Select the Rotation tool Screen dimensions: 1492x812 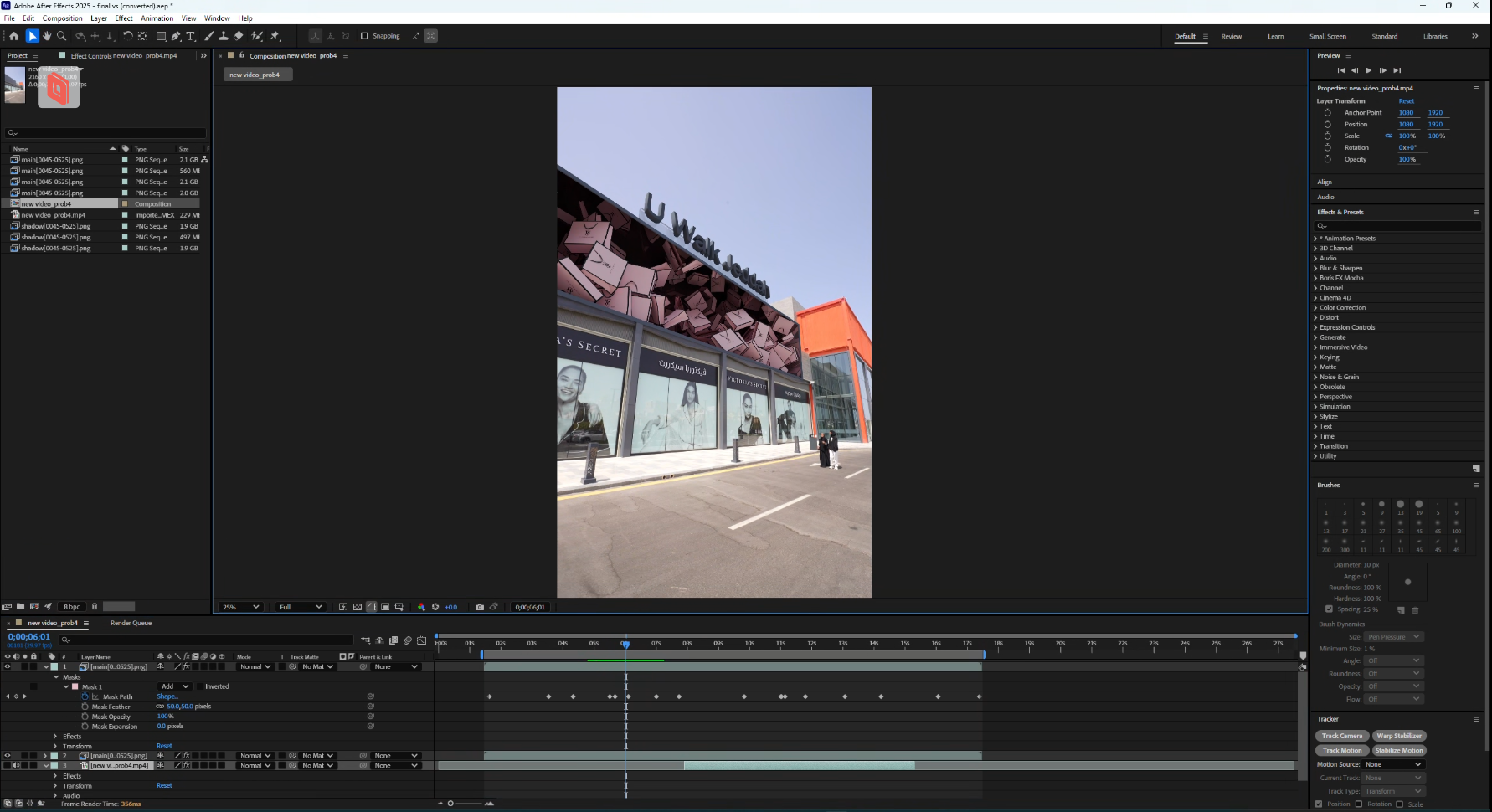click(x=127, y=36)
